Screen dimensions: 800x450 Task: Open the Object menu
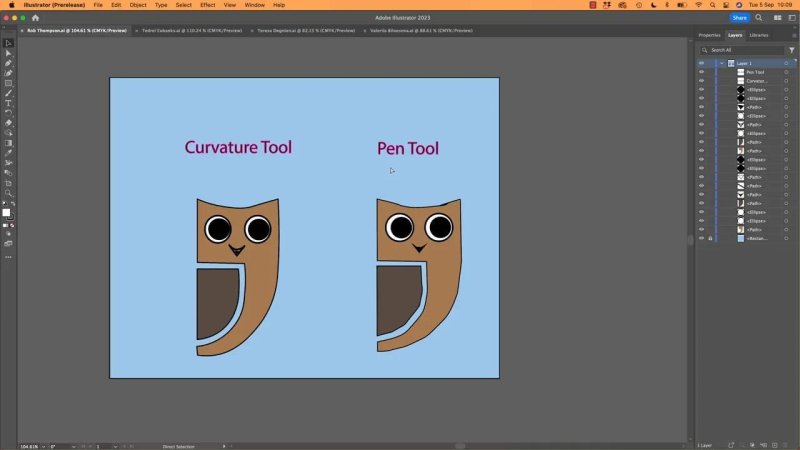tap(138, 5)
